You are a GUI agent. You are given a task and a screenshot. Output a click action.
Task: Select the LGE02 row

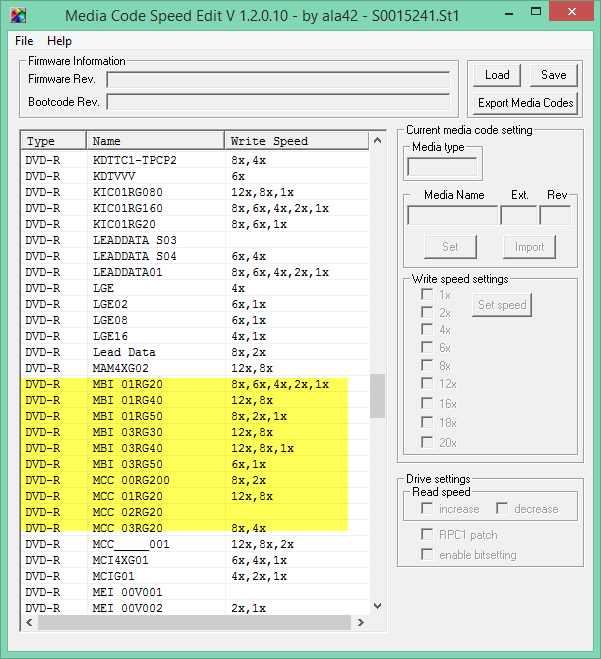(x=195, y=304)
